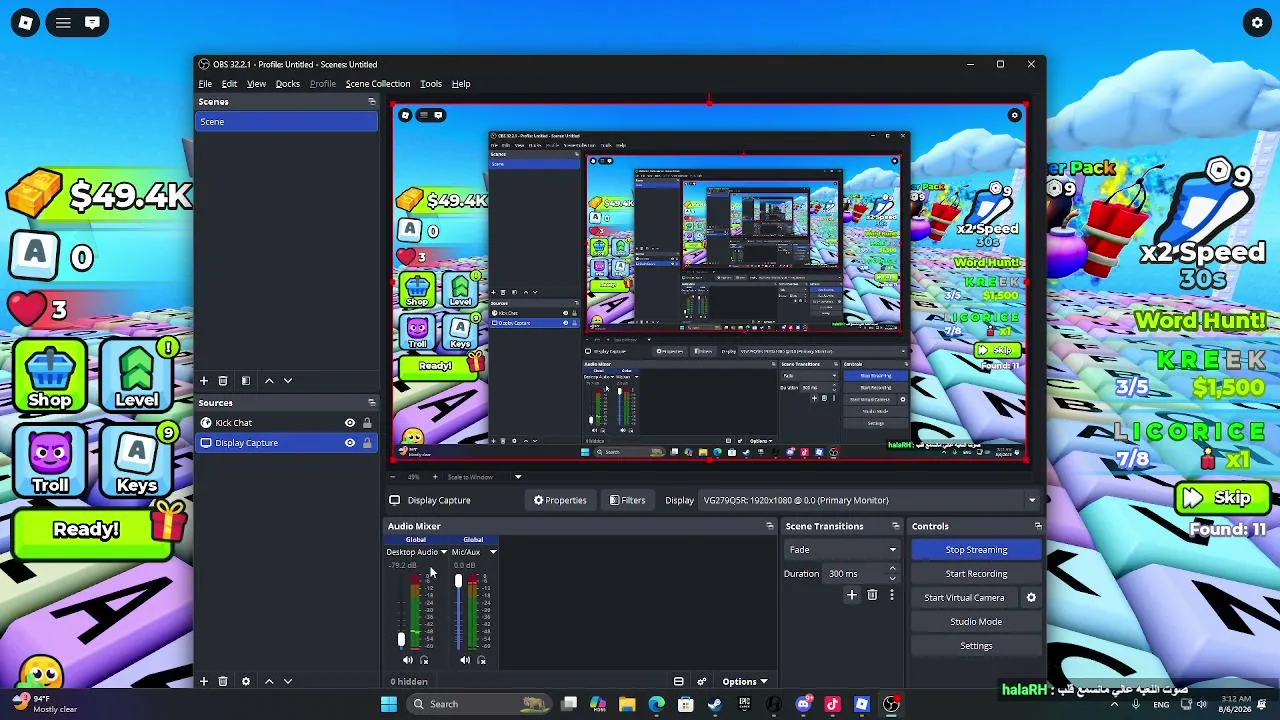This screenshot has width=1280, height=720.
Task: Open the Tools menu
Action: click(x=431, y=84)
